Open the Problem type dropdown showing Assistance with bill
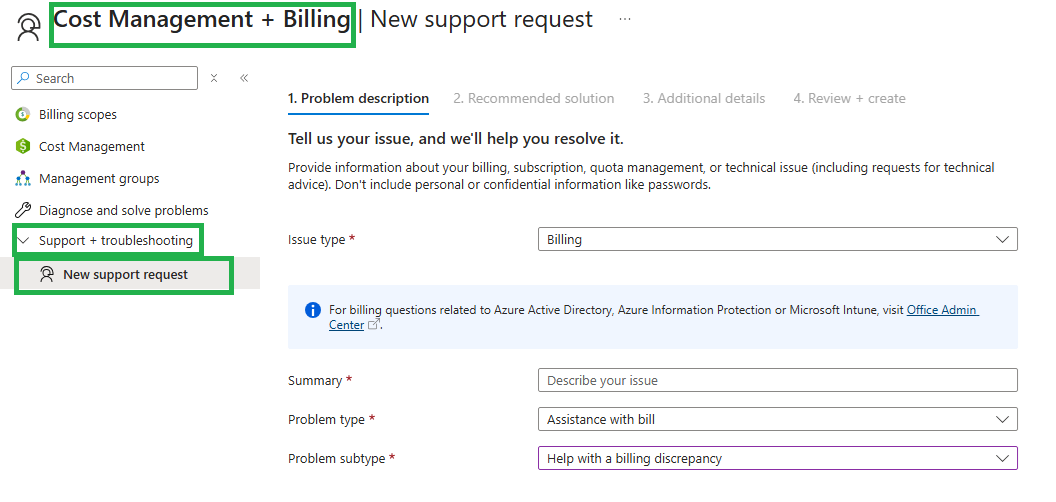 click(x=777, y=419)
